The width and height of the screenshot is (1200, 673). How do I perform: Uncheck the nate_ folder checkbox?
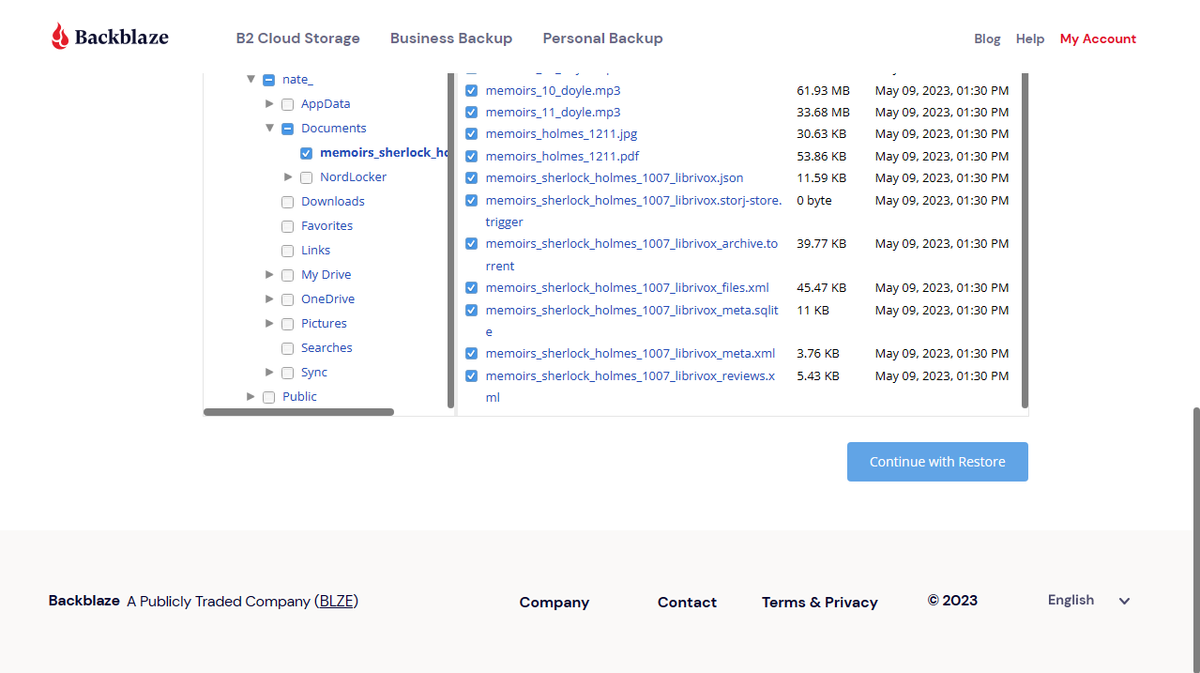(268, 79)
